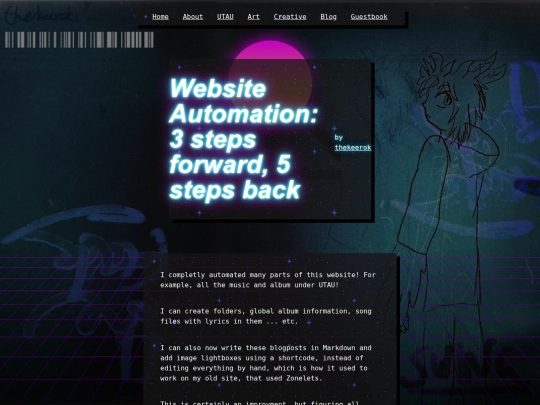540x405 pixels.
Task: Click the barcode graphic under logo
Action: click(79, 40)
